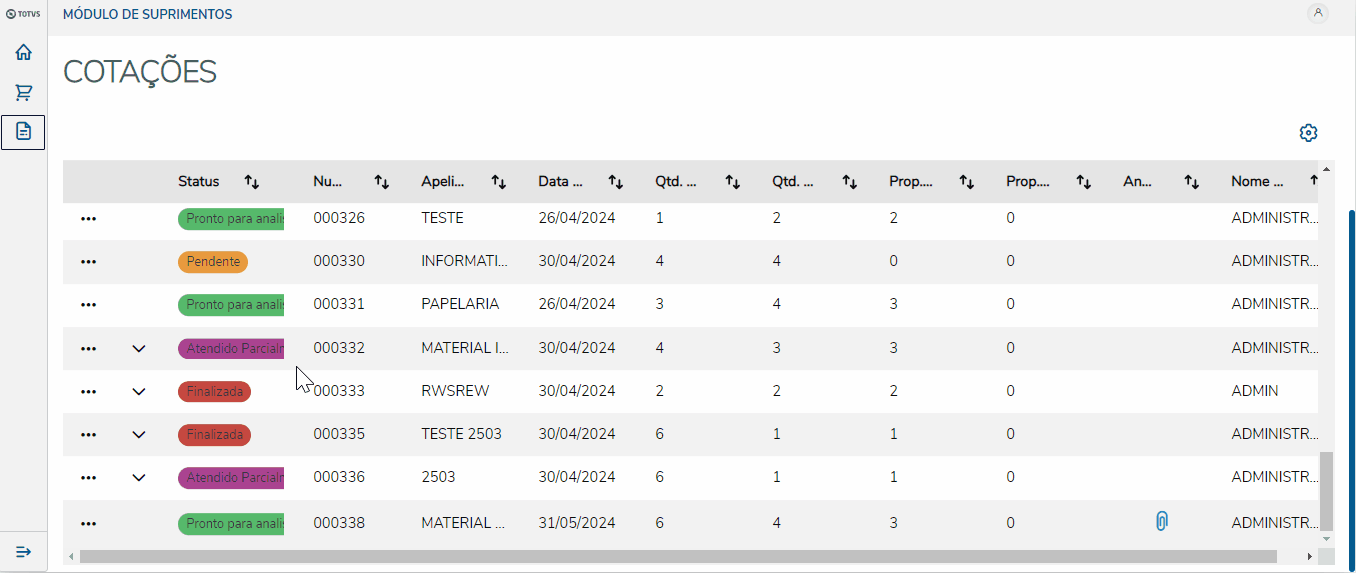Sort table by Status column

pyautogui.click(x=252, y=182)
